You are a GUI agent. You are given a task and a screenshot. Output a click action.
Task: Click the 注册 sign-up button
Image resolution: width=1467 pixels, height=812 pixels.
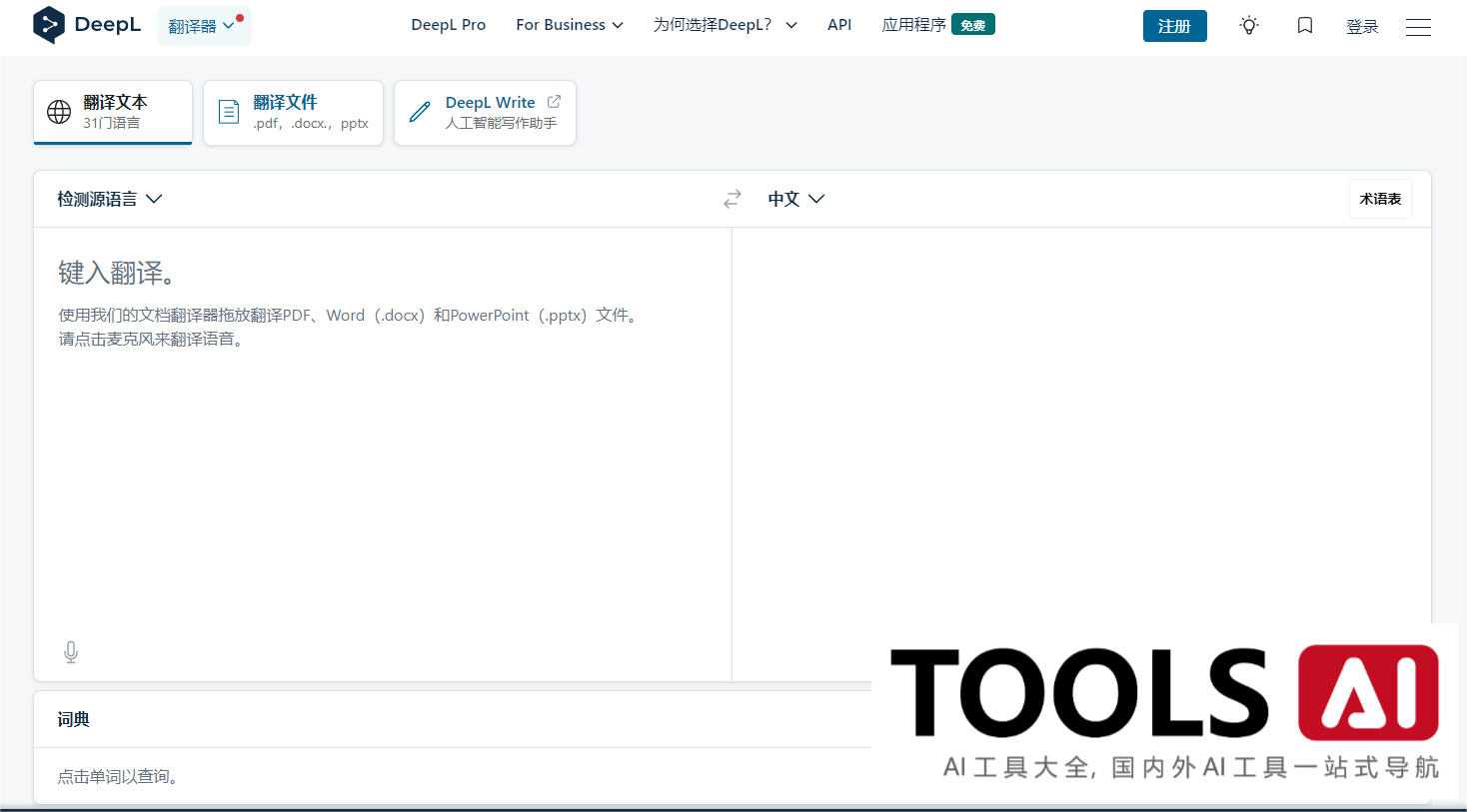coord(1174,26)
